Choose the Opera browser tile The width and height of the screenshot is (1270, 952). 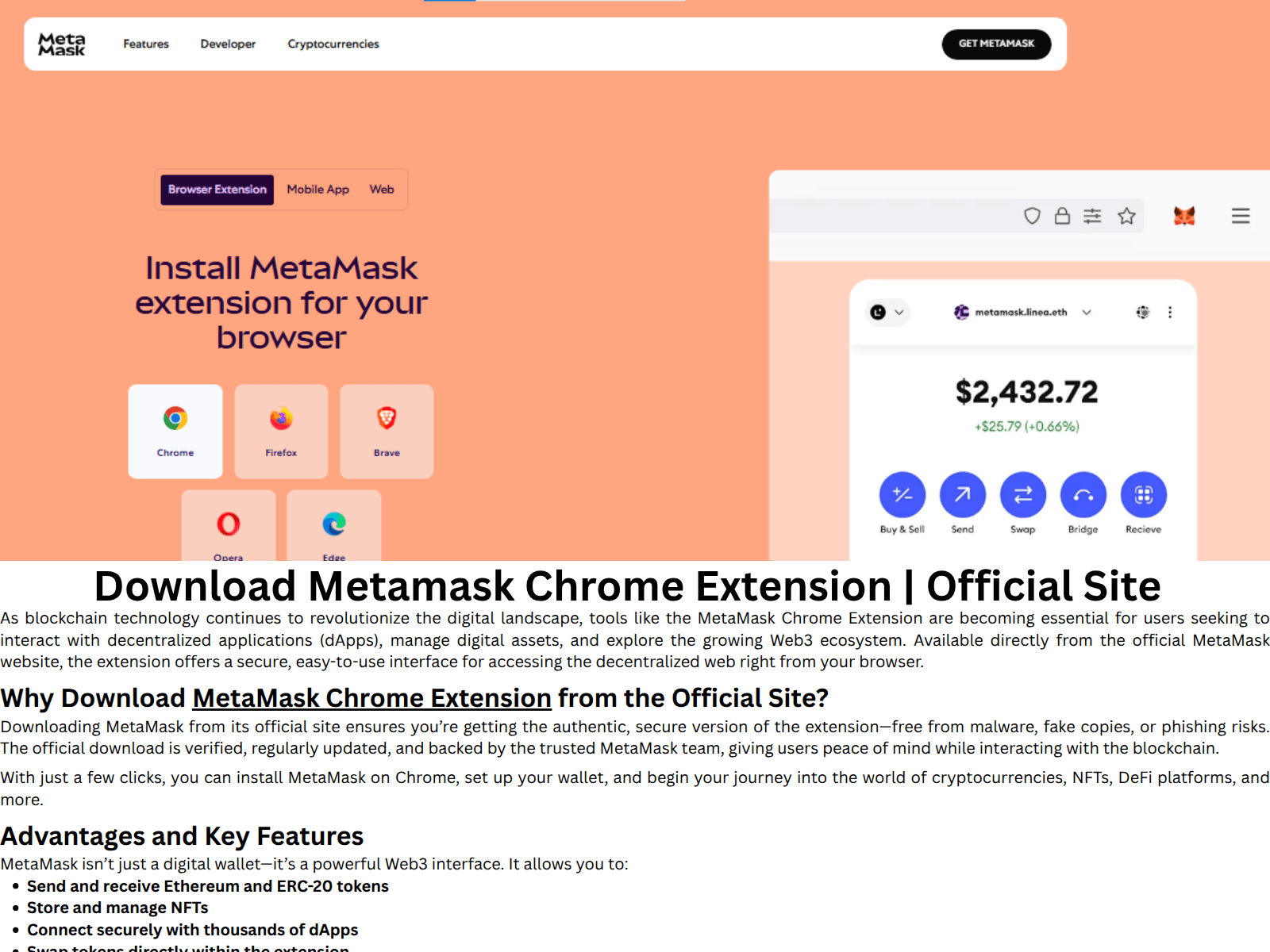tap(229, 525)
